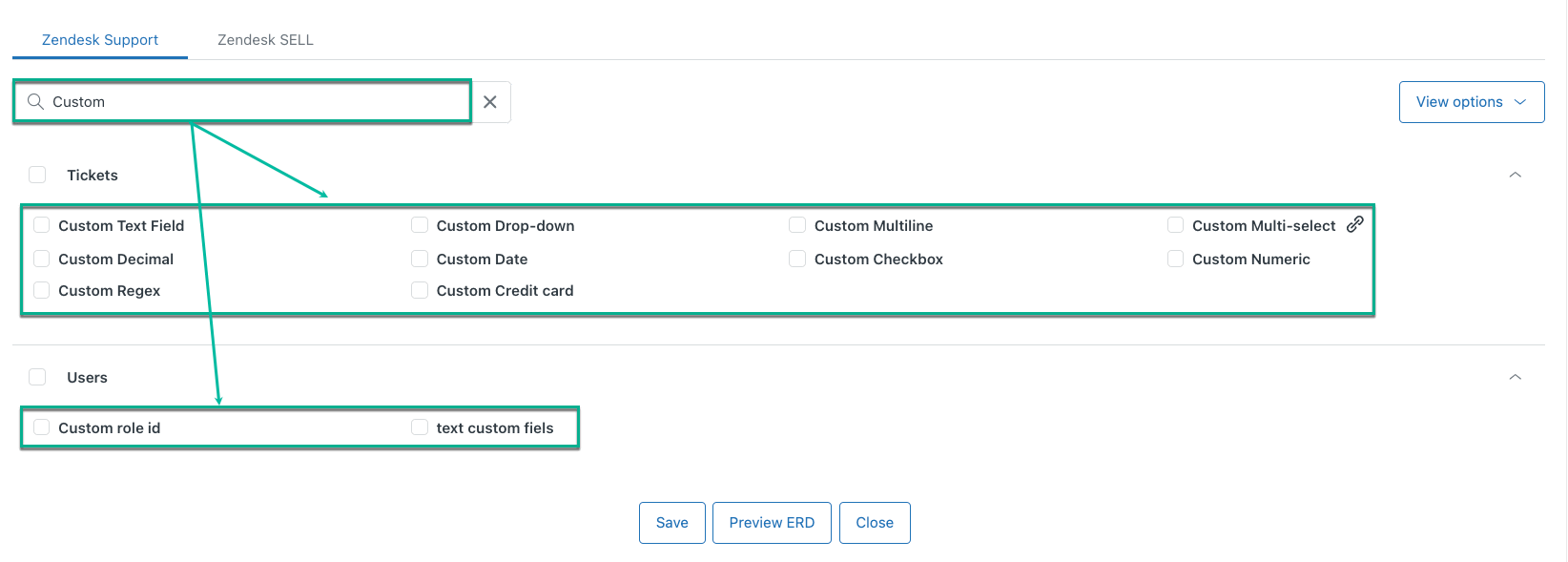
Task: Check the Custom Text Field checkbox
Action: 42,225
